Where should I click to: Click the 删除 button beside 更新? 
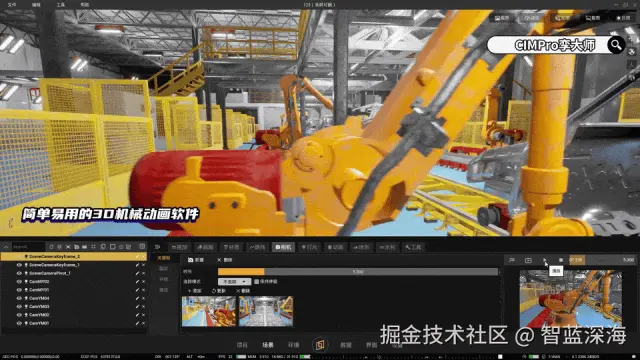pos(243,291)
